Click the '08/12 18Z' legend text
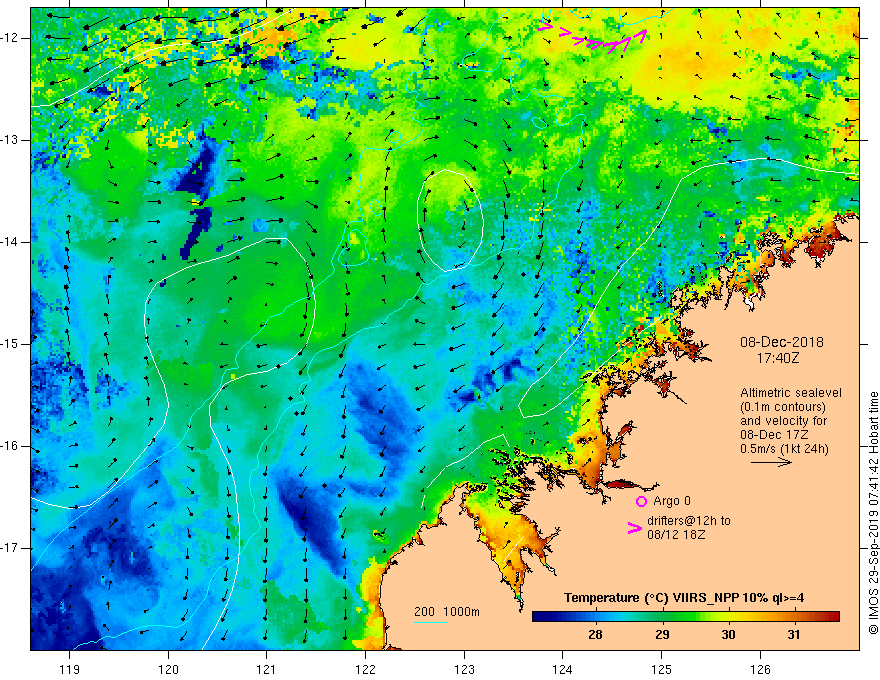880x680 pixels. pyautogui.click(x=676, y=535)
